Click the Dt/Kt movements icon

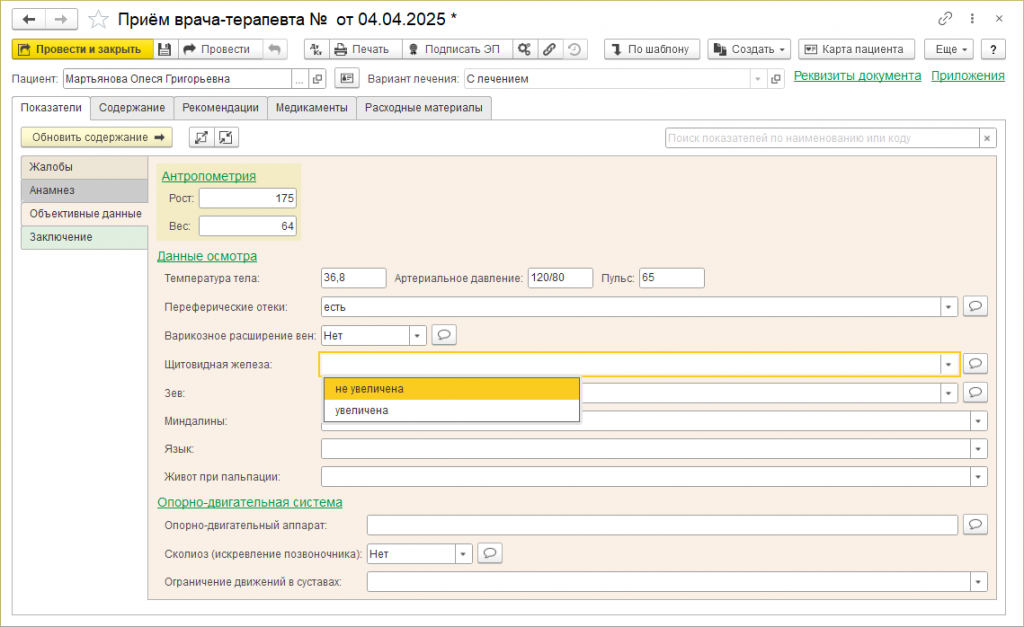tap(316, 49)
